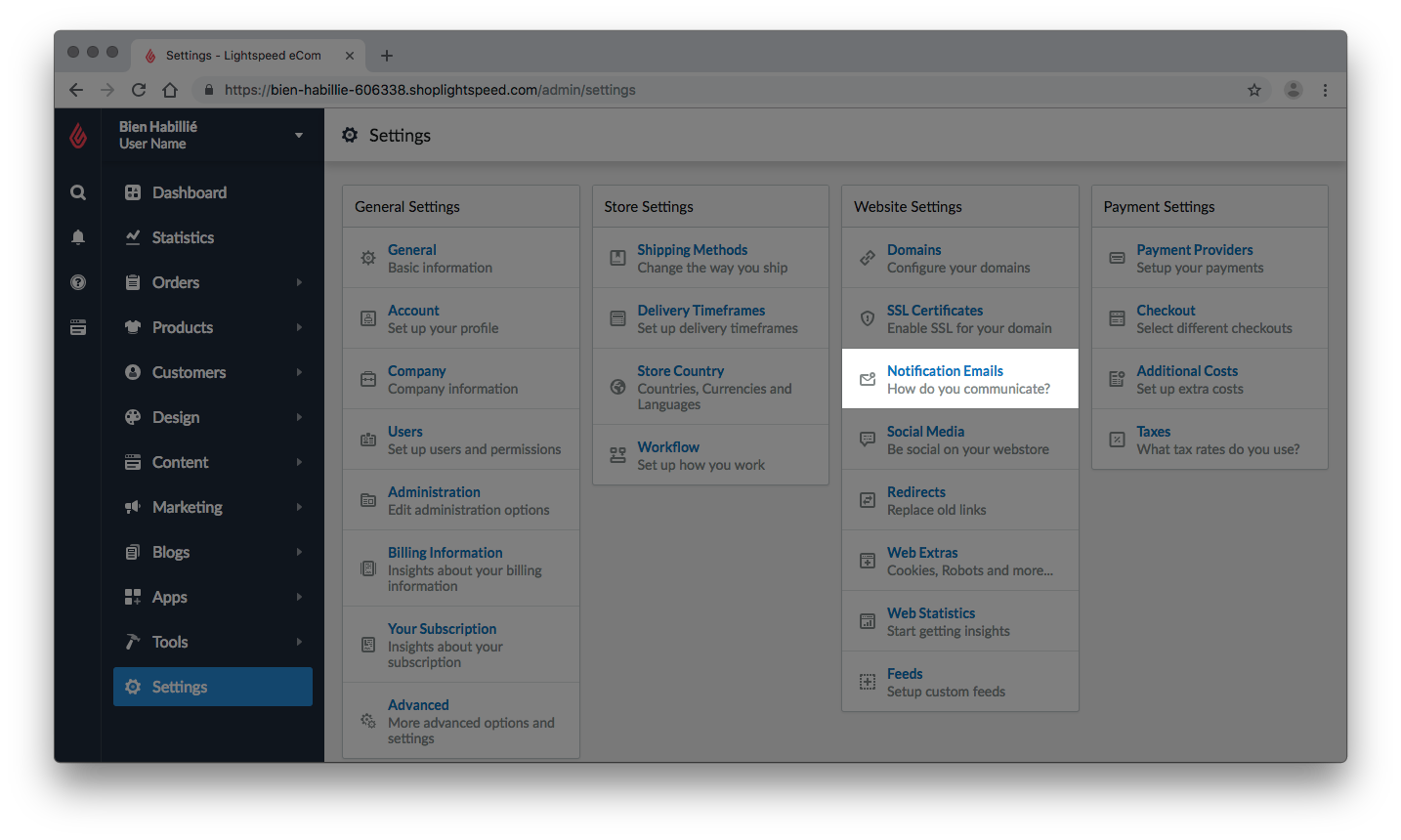Open notifications bell icon
This screenshot has height=840, width=1401.
(x=78, y=237)
